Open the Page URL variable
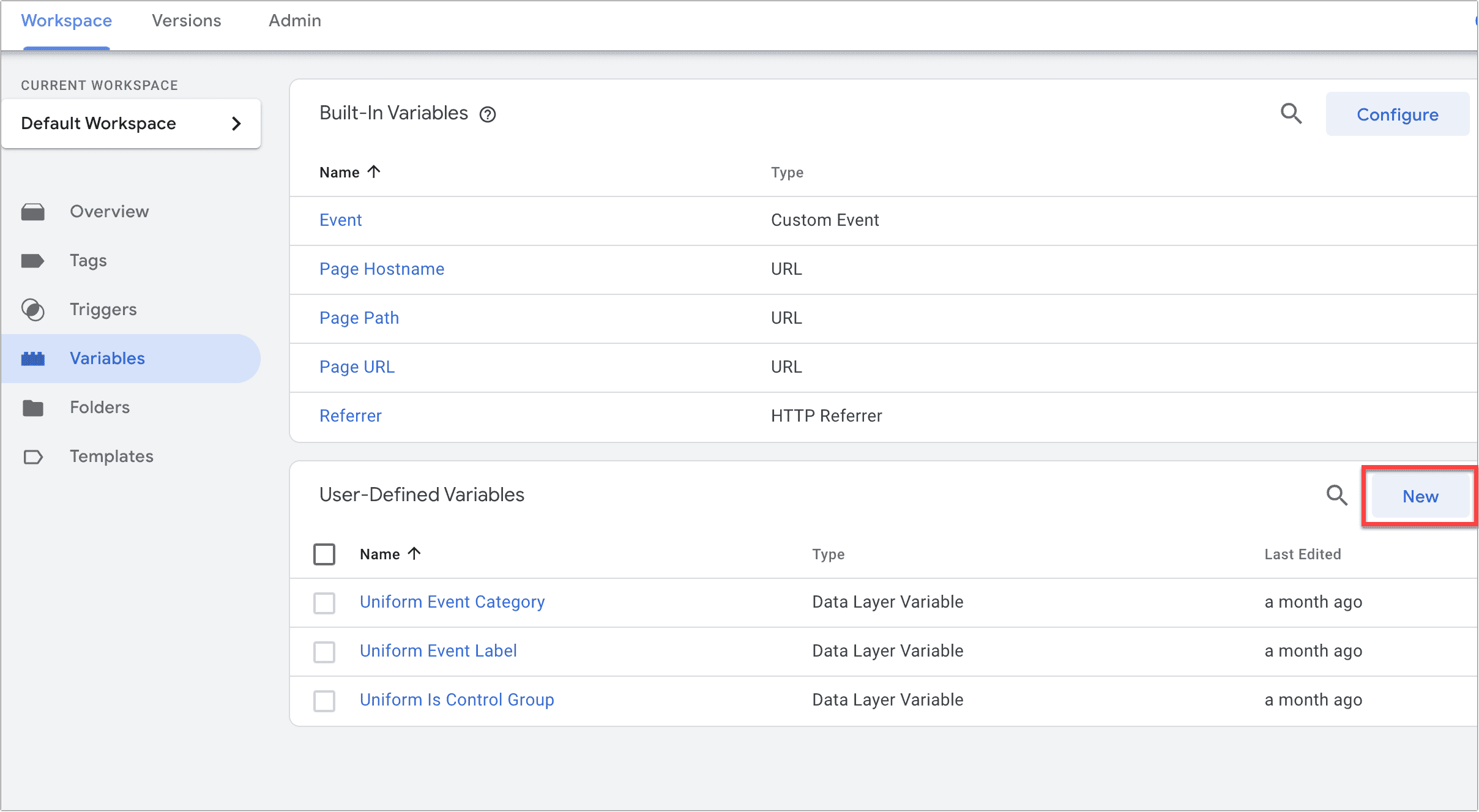This screenshot has height=812, width=1479. click(x=357, y=367)
